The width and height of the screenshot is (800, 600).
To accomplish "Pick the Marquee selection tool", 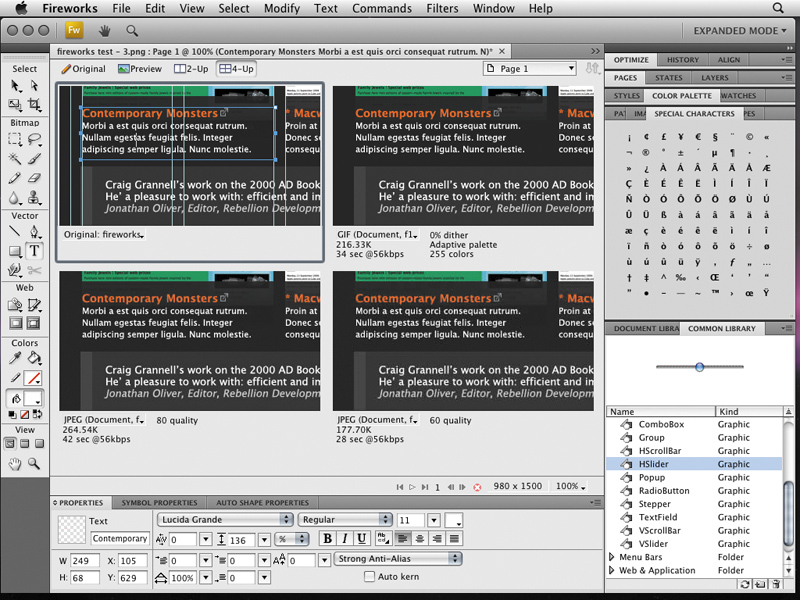I will (x=15, y=139).
